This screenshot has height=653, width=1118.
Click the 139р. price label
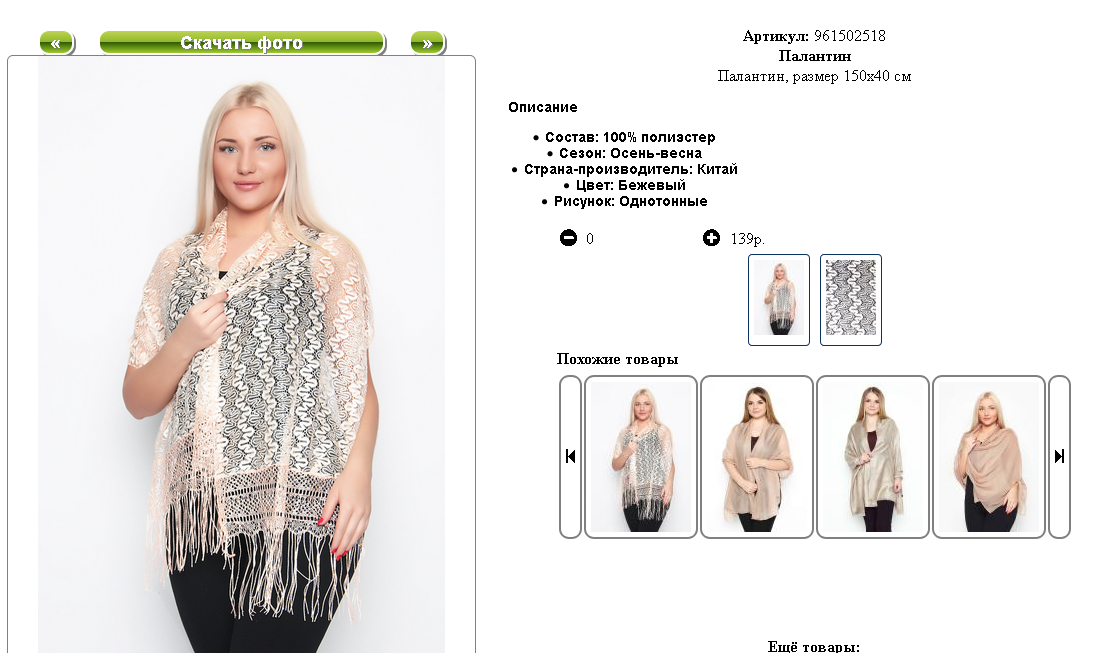(747, 239)
